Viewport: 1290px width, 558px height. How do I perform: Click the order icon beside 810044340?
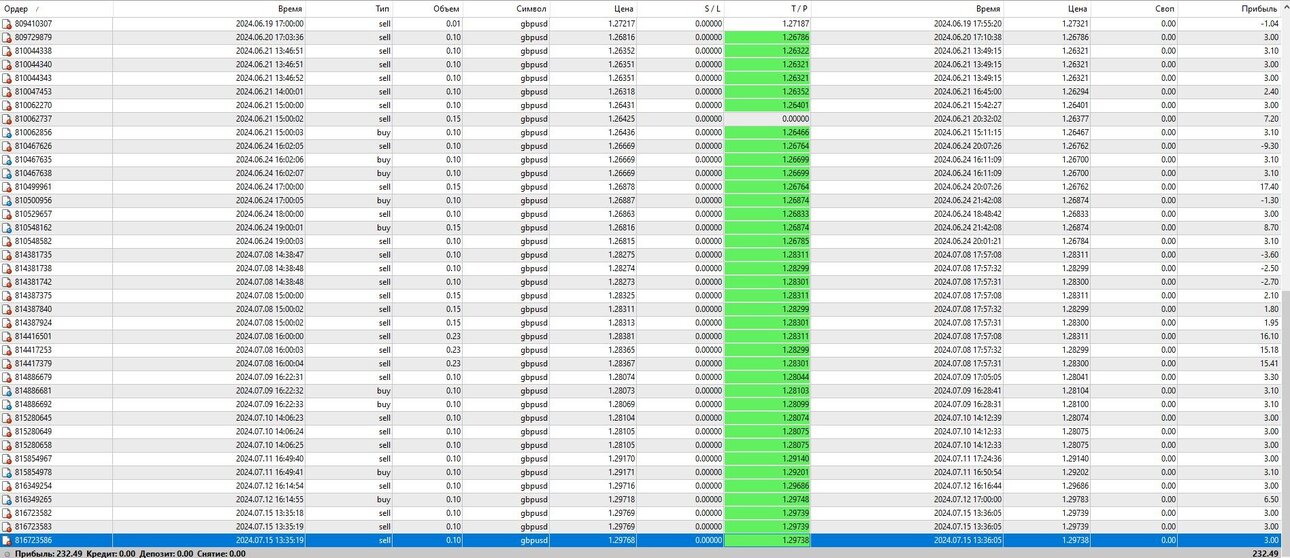(x=6, y=64)
